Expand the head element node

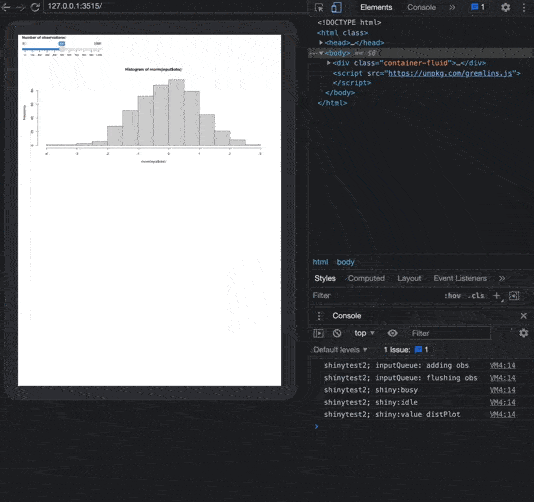[x=321, y=43]
